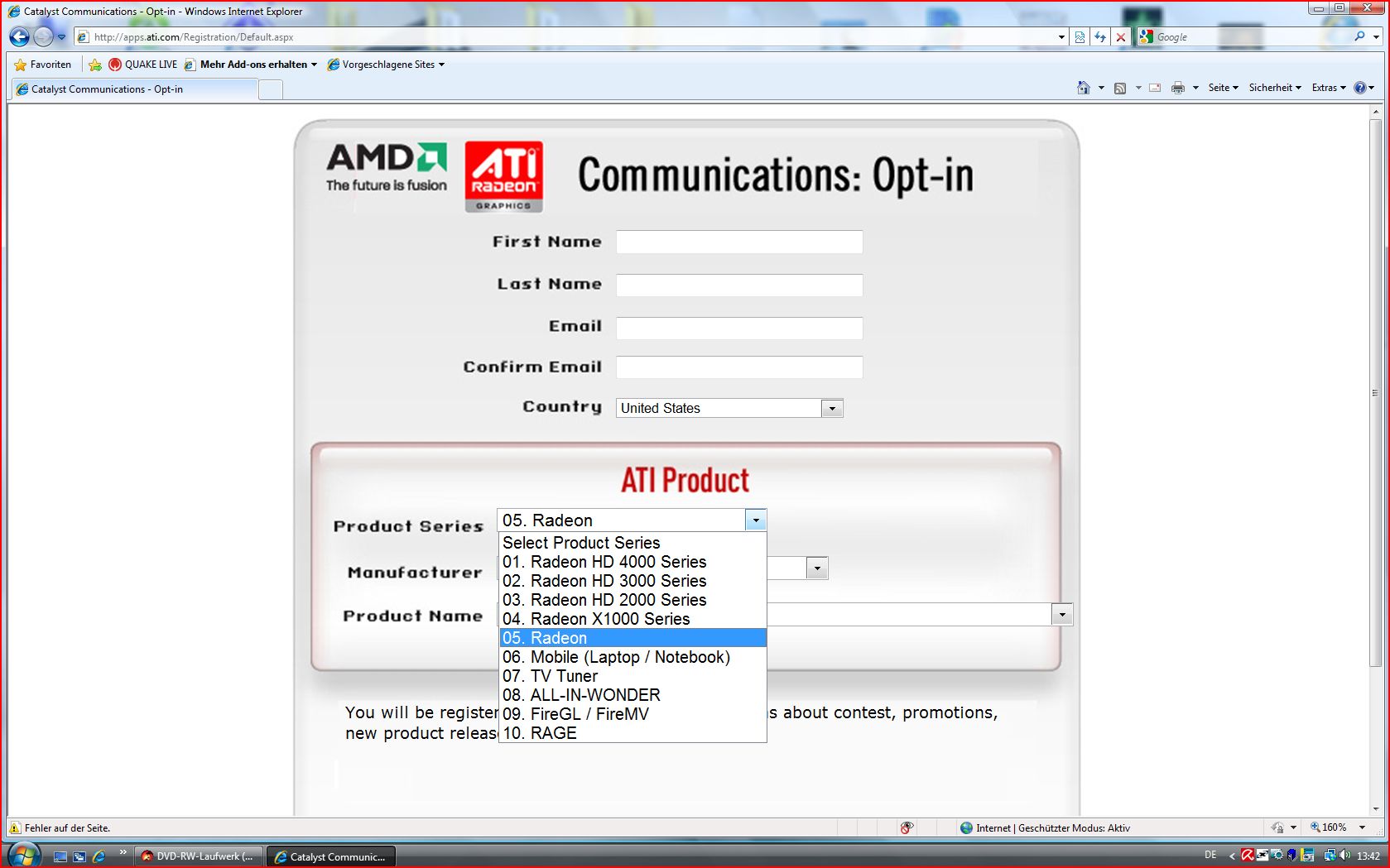Screen dimensions: 1390x868
Task: Click the browser Forward arrow button
Action: pyautogui.click(x=43, y=36)
